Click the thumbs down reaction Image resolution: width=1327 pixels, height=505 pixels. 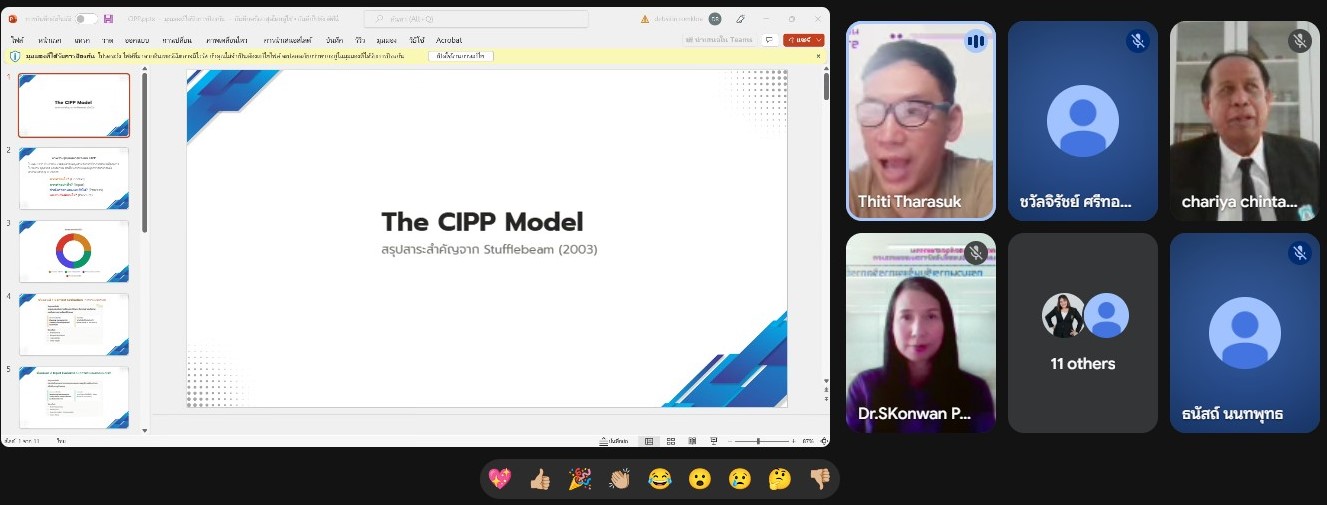click(820, 479)
